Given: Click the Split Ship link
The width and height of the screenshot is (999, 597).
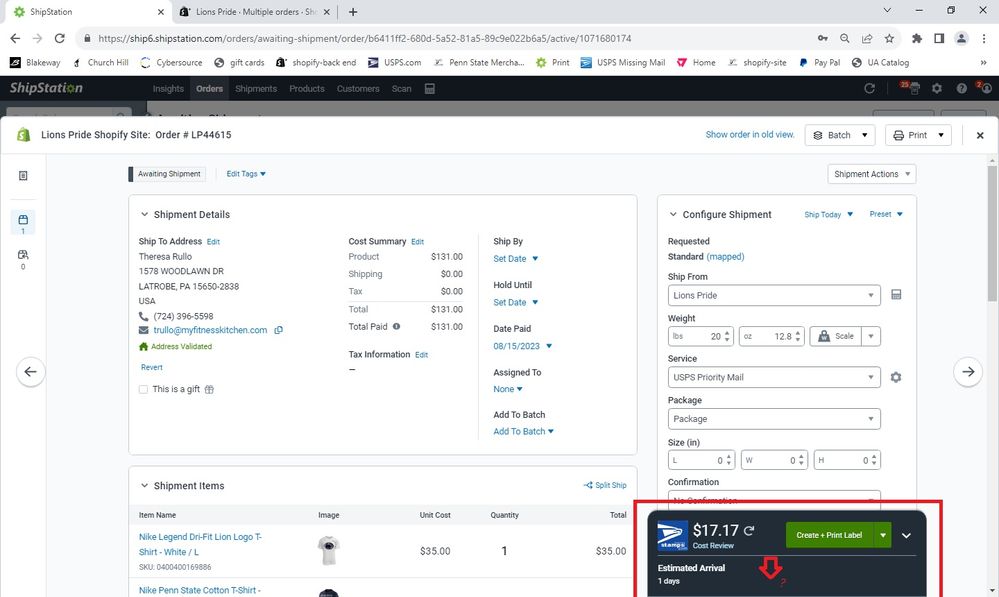Looking at the screenshot, I should (x=605, y=485).
